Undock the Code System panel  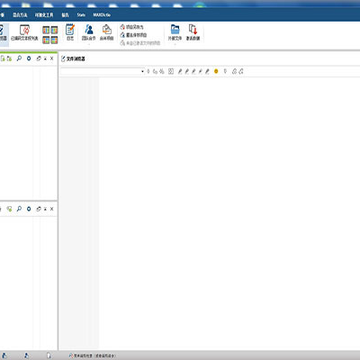coord(38,209)
